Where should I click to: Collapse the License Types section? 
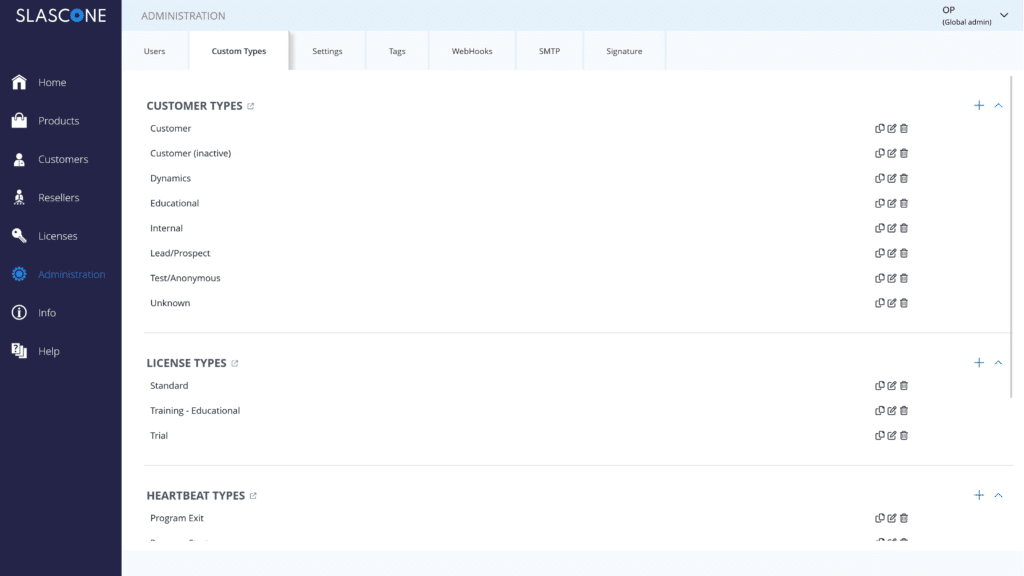998,363
